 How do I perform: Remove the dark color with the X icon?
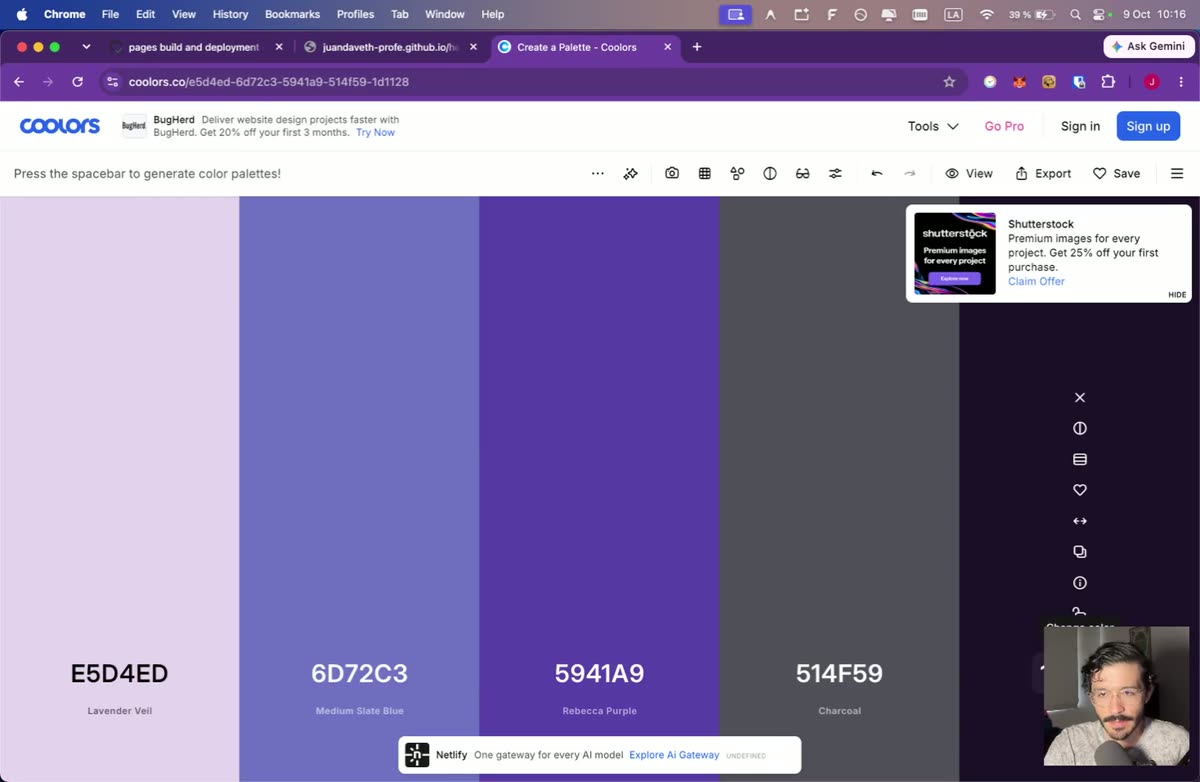[1080, 397]
